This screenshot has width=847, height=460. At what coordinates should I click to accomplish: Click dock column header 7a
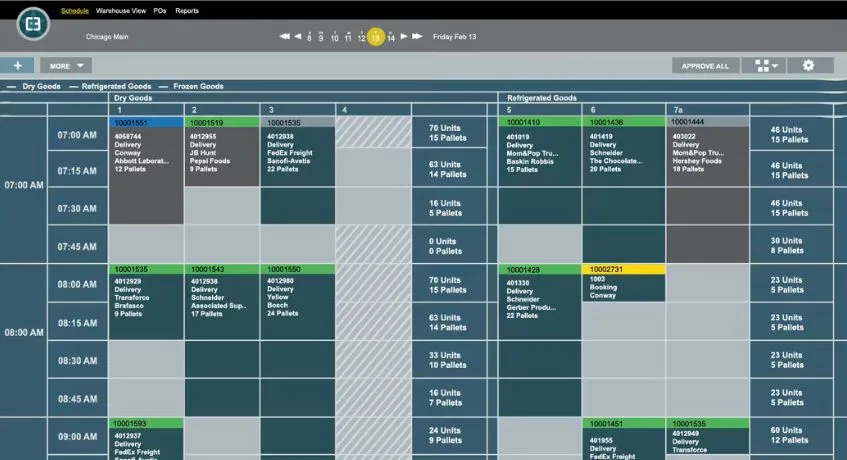pyautogui.click(x=708, y=110)
